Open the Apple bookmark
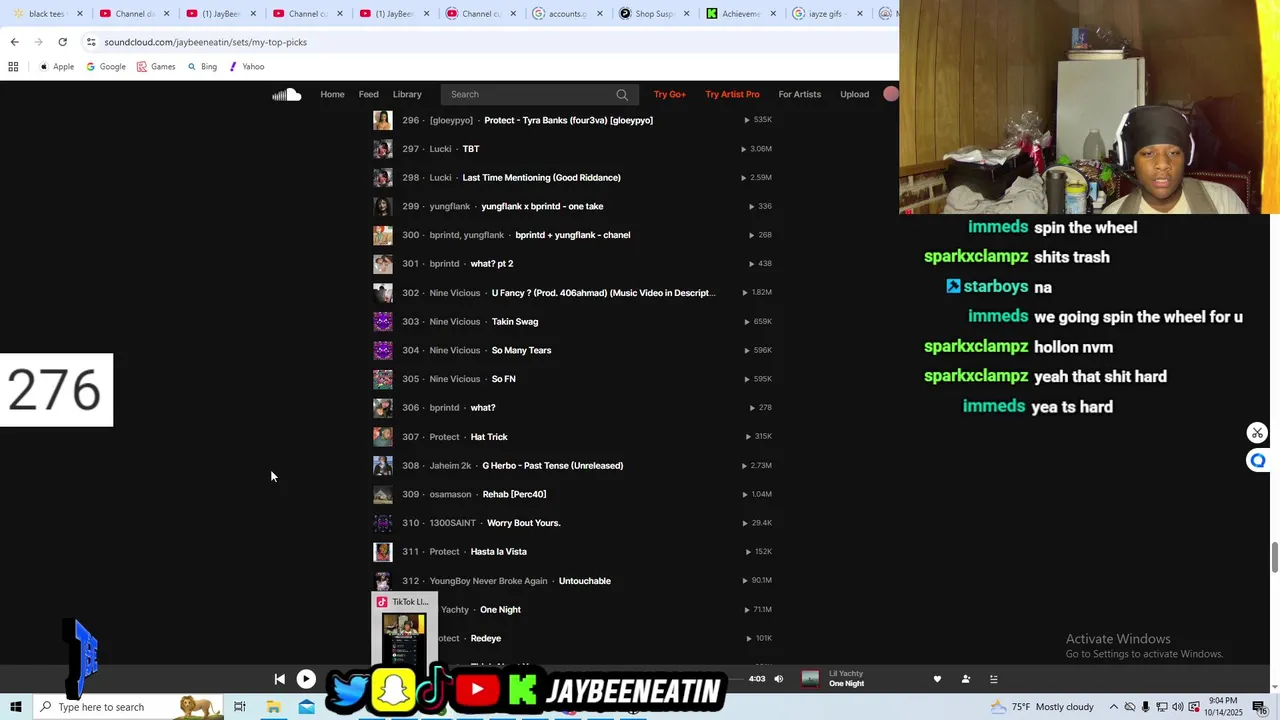The image size is (1280, 720). click(57, 67)
